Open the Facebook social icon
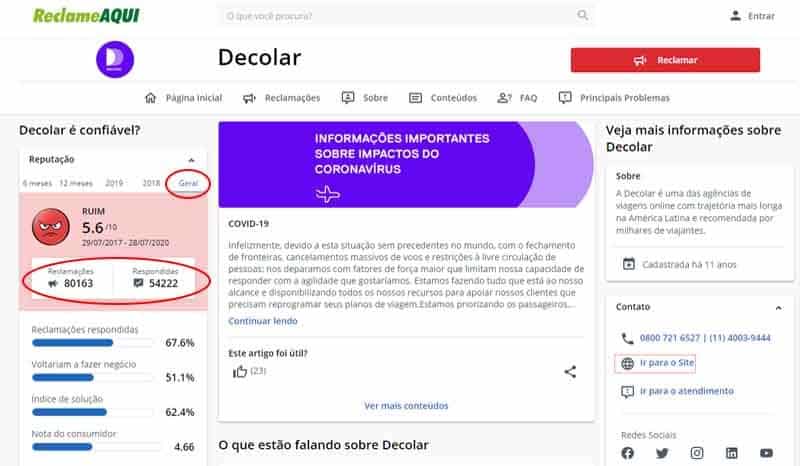800x466 pixels. tap(628, 453)
